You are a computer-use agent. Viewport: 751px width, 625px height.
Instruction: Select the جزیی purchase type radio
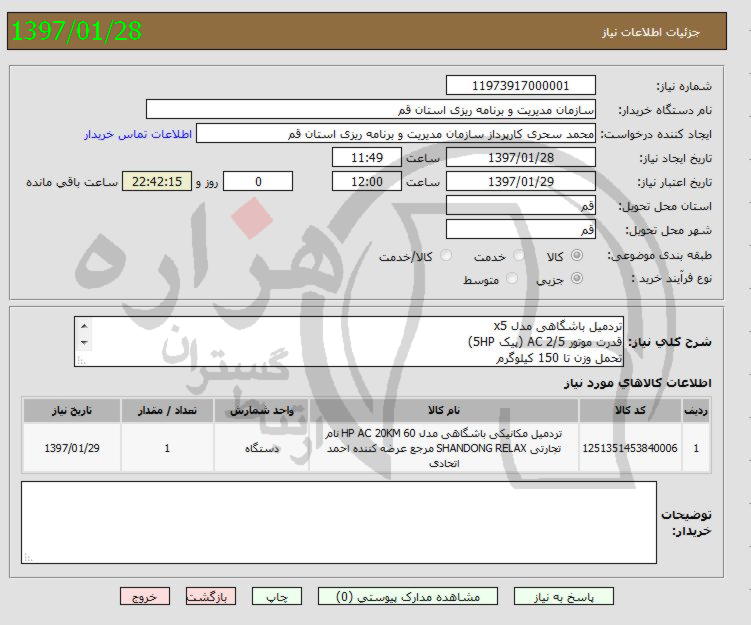[x=577, y=278]
